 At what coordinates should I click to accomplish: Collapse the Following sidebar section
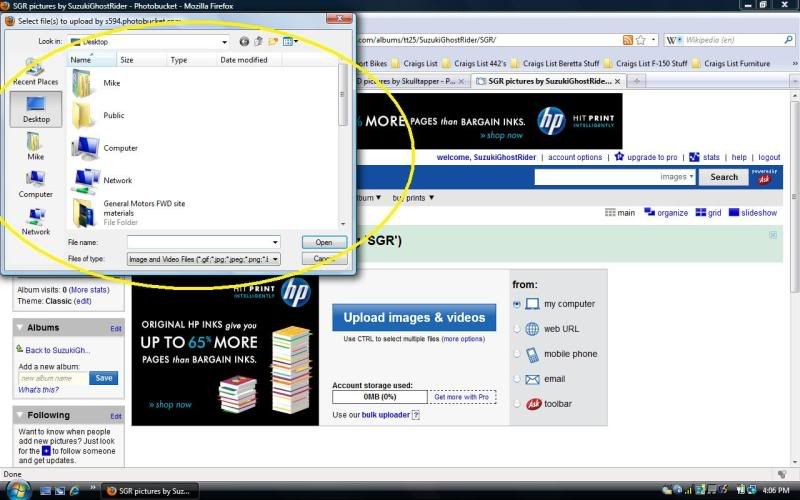pyautogui.click(x=20, y=415)
